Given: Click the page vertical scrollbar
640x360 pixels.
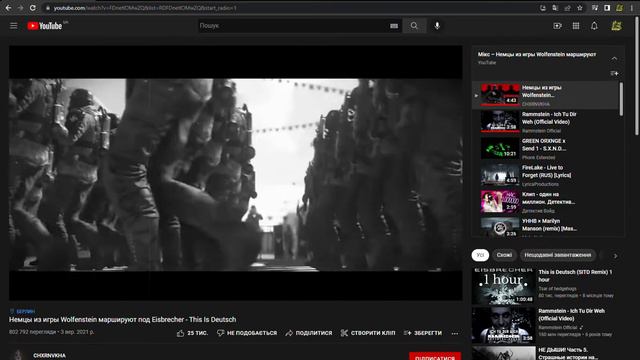Looking at the screenshot, I should click(637, 76).
